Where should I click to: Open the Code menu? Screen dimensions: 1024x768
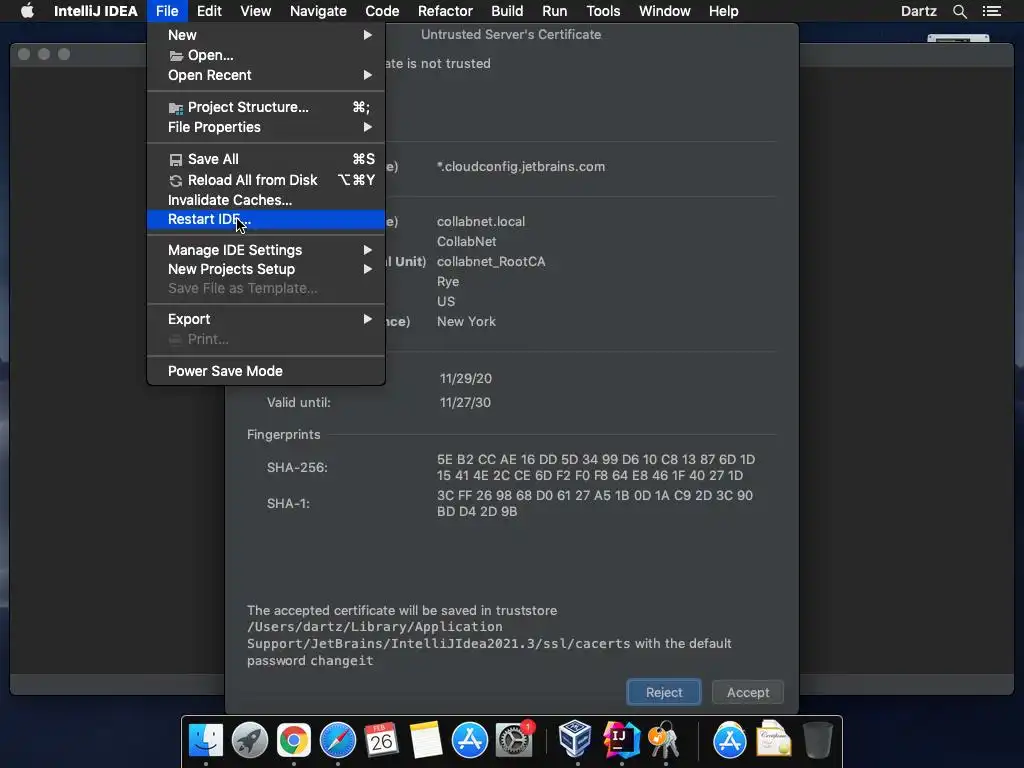(x=382, y=11)
